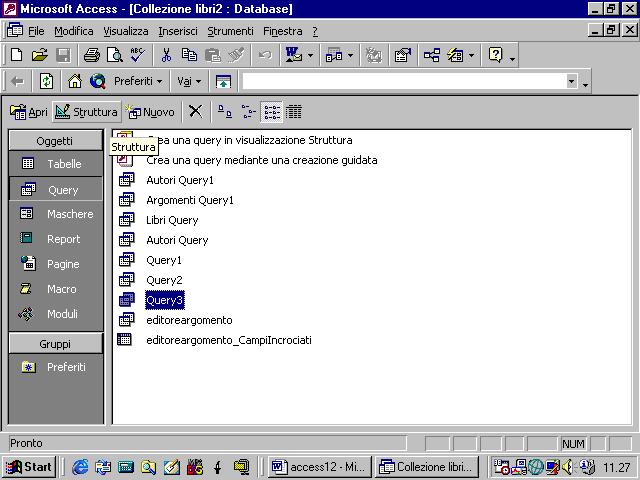The width and height of the screenshot is (640, 480).
Task: Click the Oggetti header button
Action: (56, 141)
